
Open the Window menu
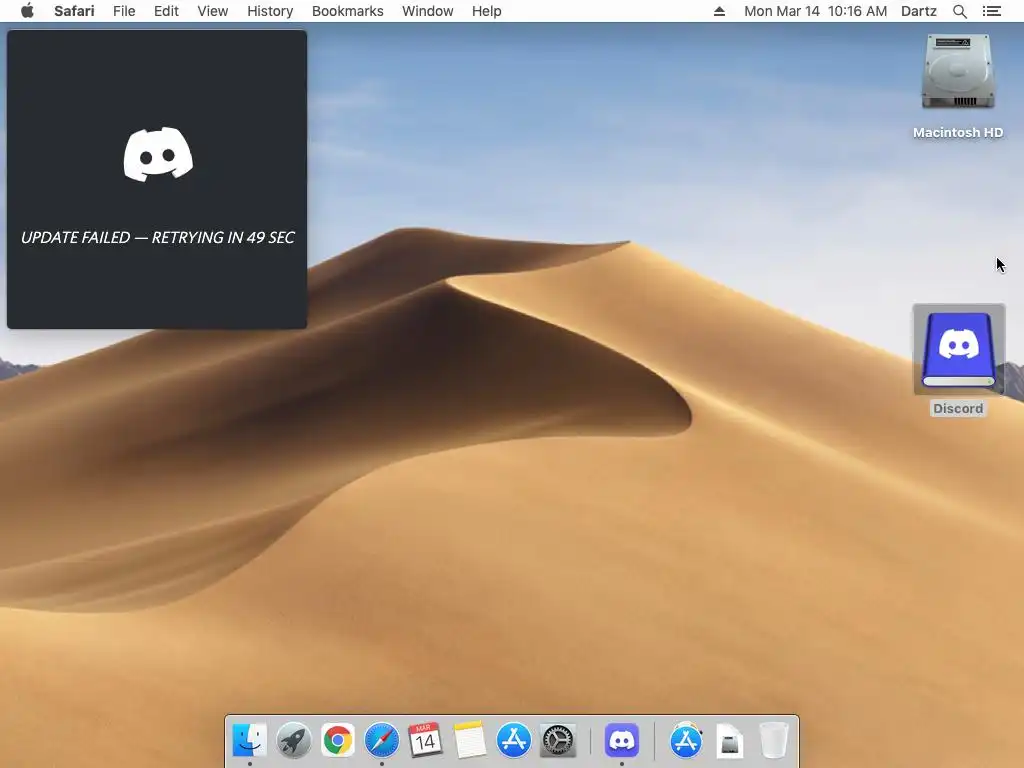pos(428,11)
